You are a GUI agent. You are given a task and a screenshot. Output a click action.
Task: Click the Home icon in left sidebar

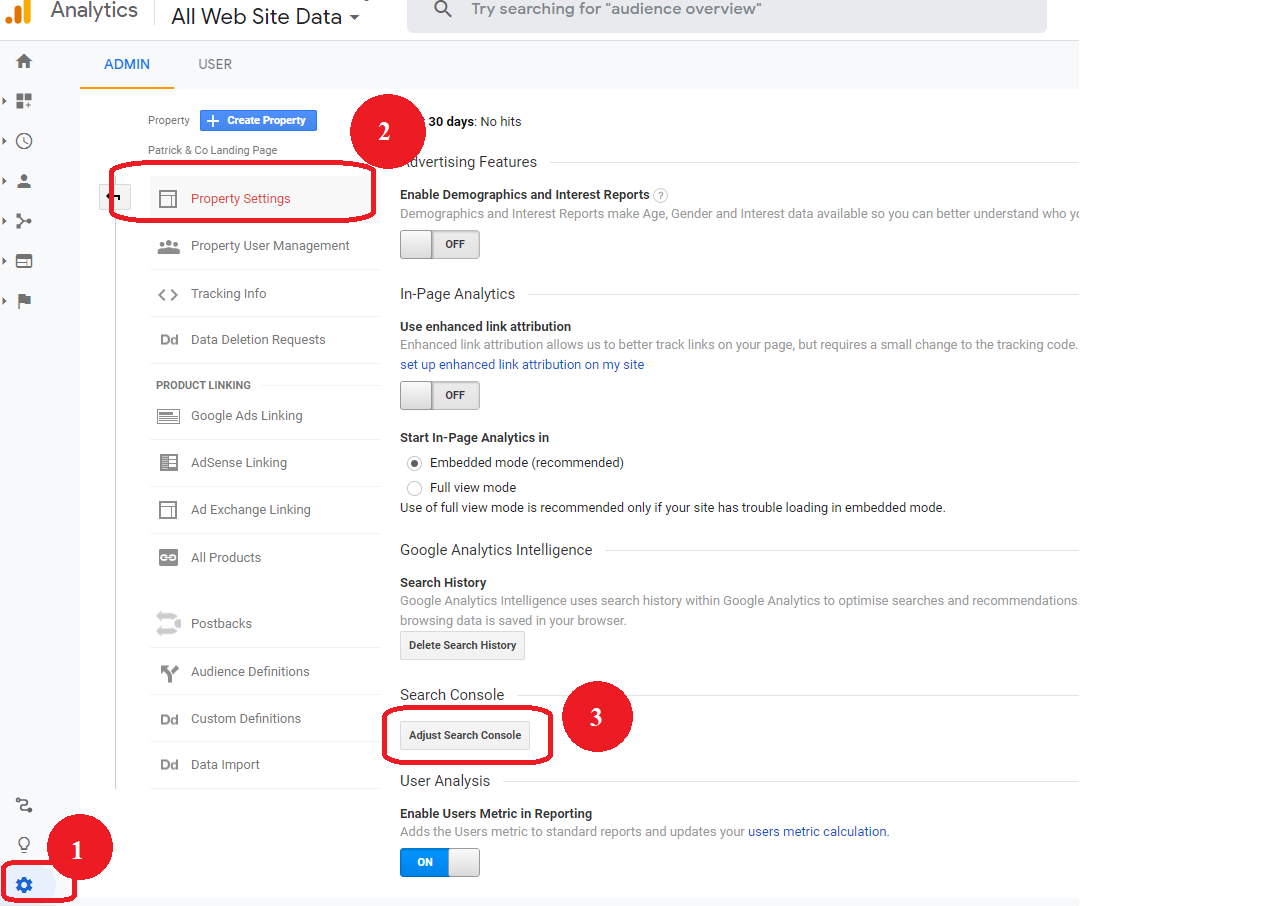[x=24, y=61]
